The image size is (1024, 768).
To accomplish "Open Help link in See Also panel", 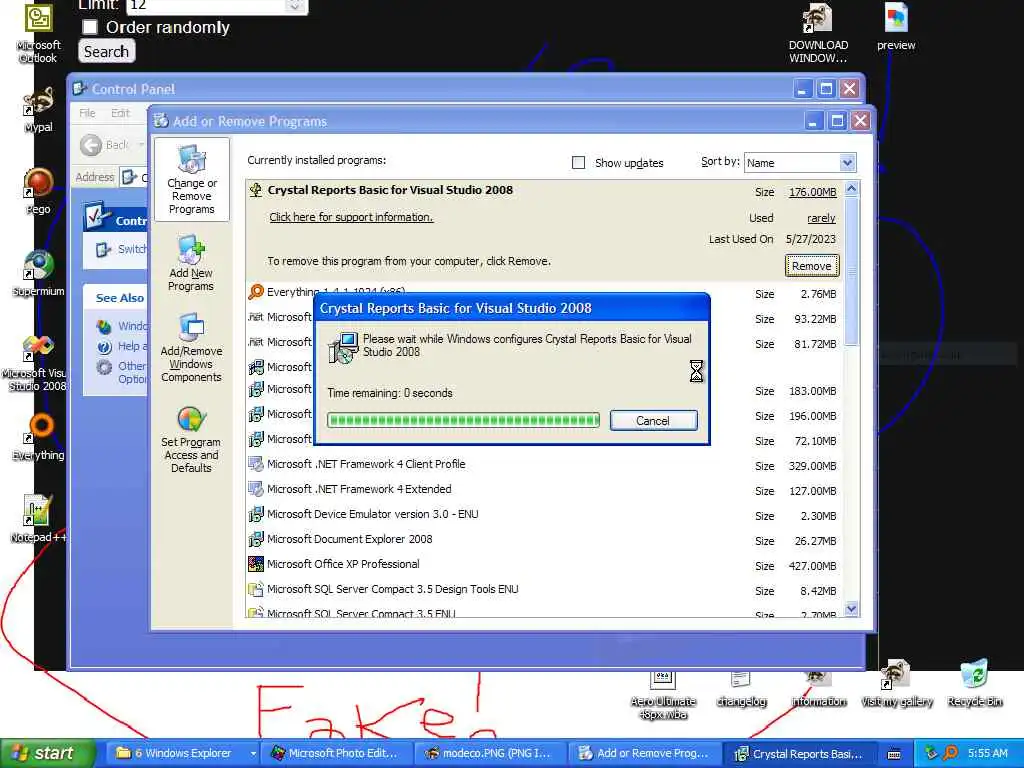I will pyautogui.click(x=123, y=347).
